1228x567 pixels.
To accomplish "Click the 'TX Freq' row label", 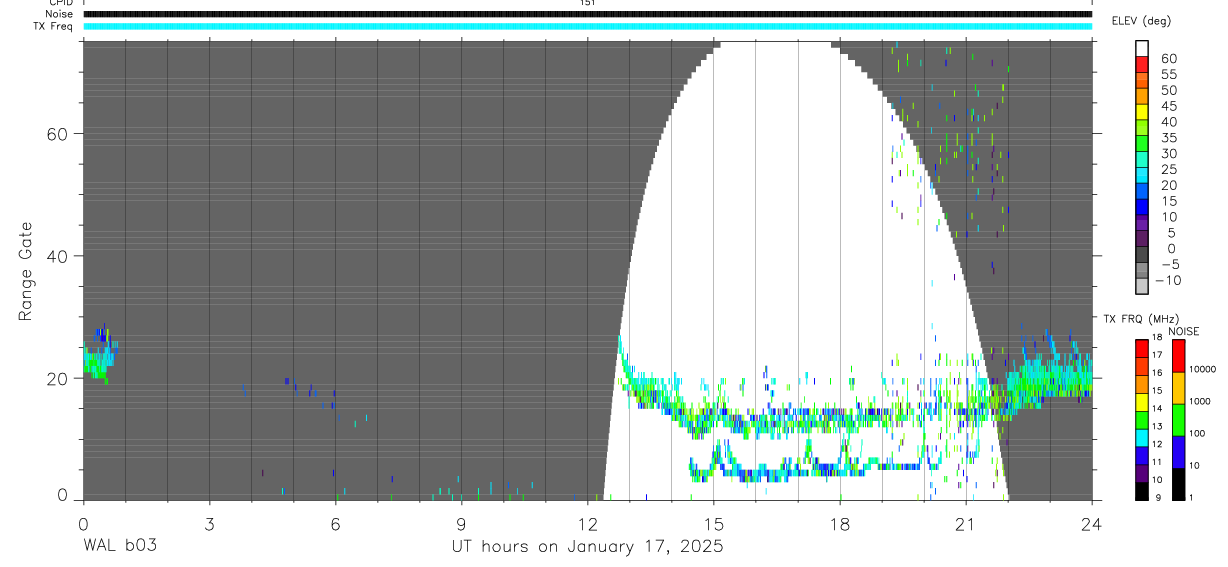I will pyautogui.click(x=53, y=26).
